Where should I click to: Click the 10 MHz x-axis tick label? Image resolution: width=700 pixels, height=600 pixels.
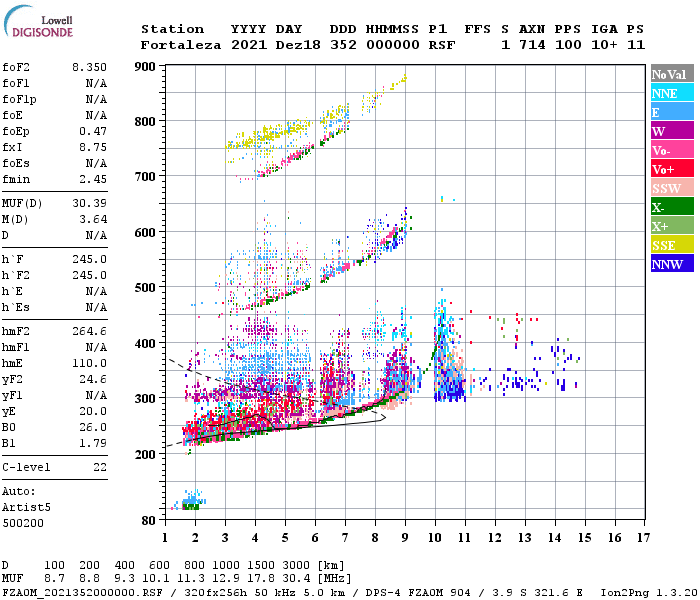click(x=435, y=538)
